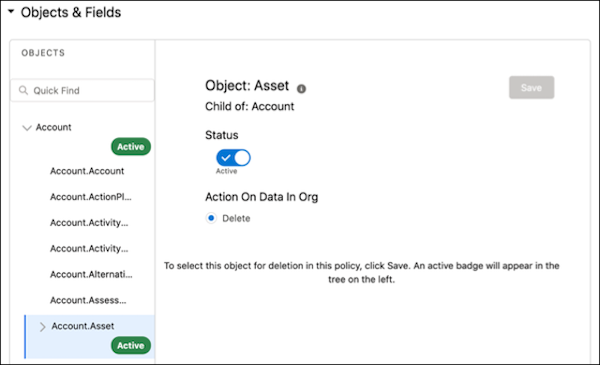Focus the Quick Find search field
600x365 pixels.
pos(82,91)
